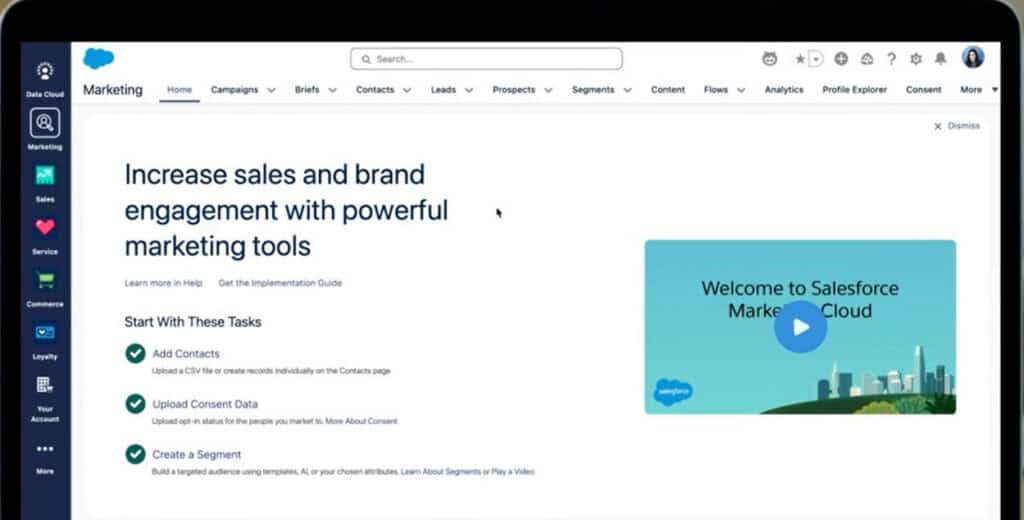This screenshot has width=1024, height=520.
Task: Select the Sales app icon
Action: (45, 176)
